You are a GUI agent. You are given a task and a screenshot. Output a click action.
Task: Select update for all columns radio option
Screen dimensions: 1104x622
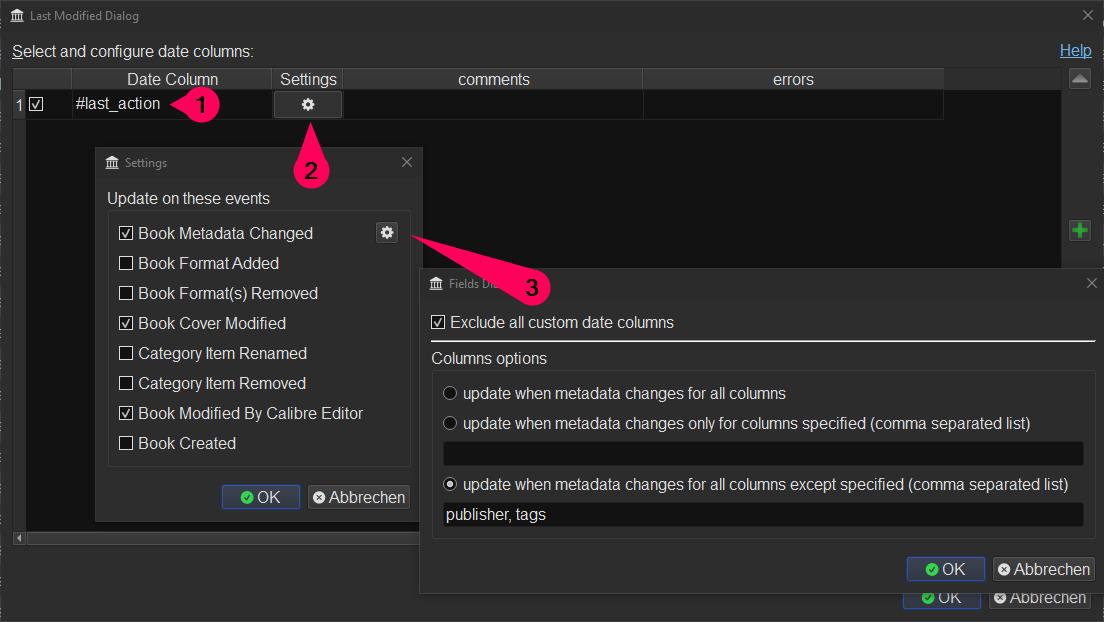coord(450,394)
